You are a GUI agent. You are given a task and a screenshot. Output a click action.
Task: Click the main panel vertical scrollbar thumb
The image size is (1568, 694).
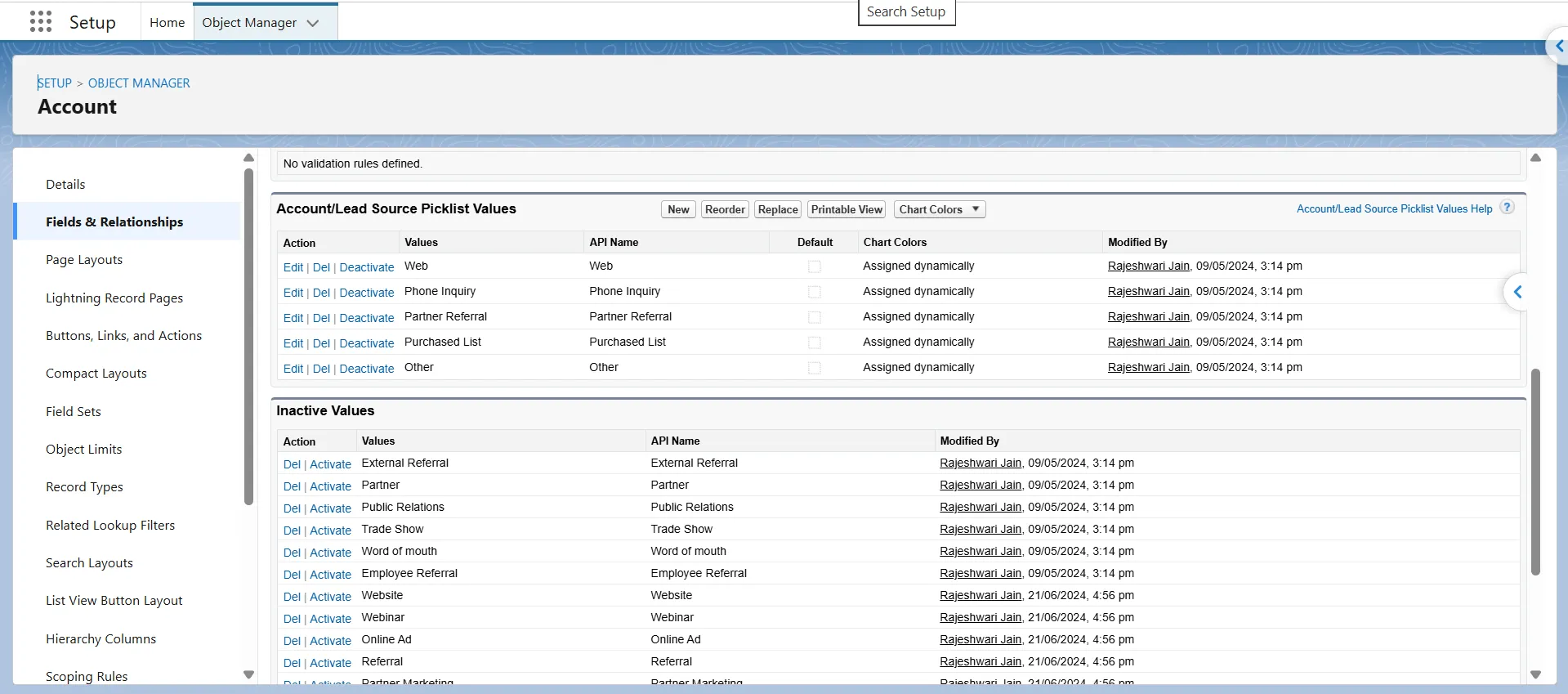(x=1535, y=472)
